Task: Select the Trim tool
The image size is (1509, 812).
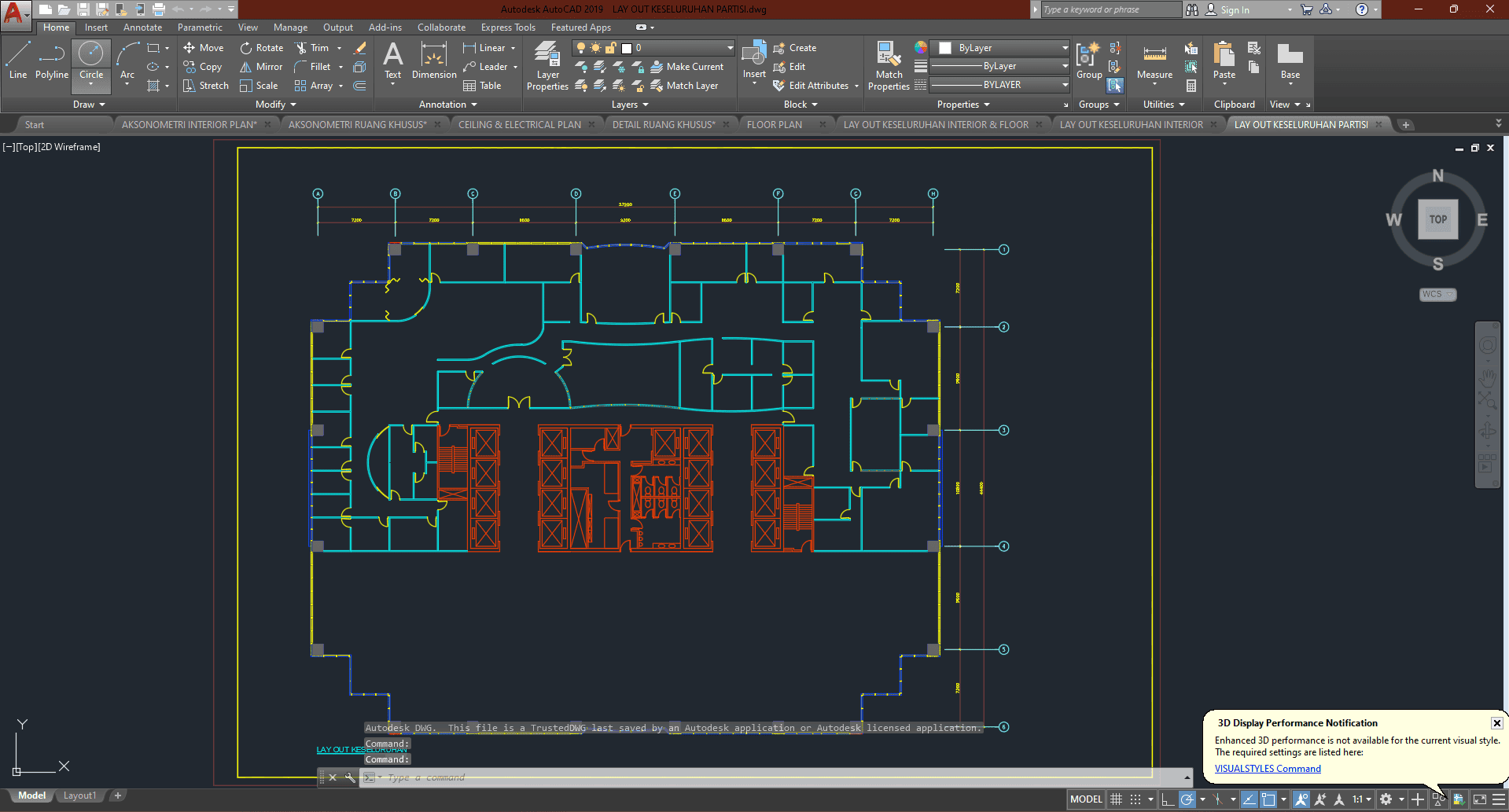Action: tap(317, 47)
